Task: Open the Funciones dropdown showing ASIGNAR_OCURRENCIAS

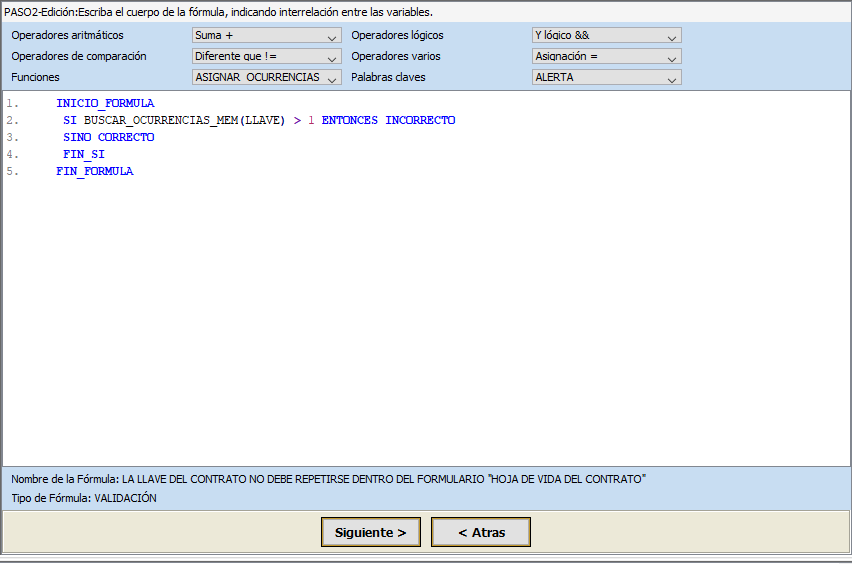Action: [x=266, y=77]
